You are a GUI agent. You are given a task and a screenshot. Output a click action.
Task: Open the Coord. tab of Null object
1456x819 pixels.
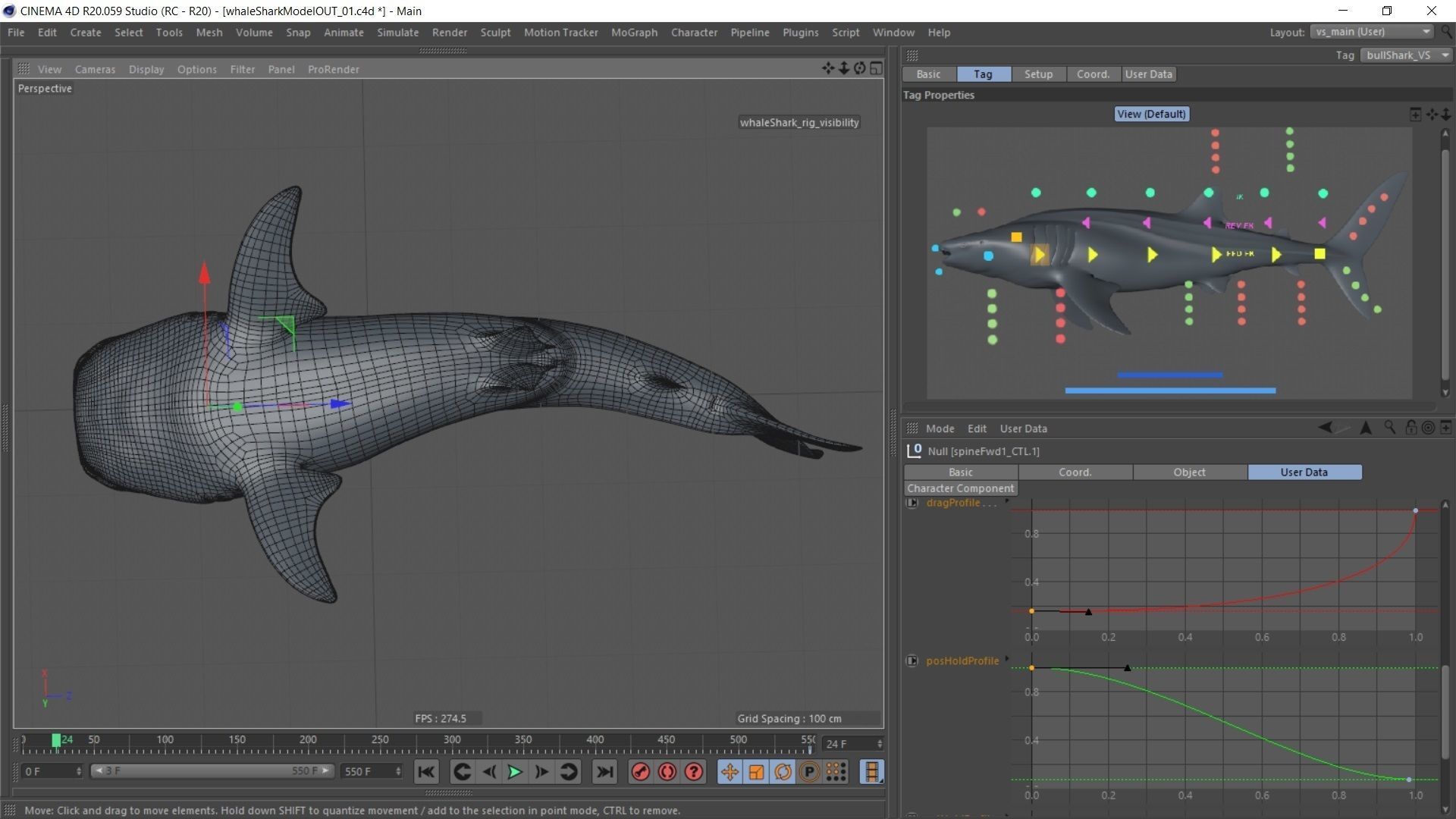[x=1075, y=472]
